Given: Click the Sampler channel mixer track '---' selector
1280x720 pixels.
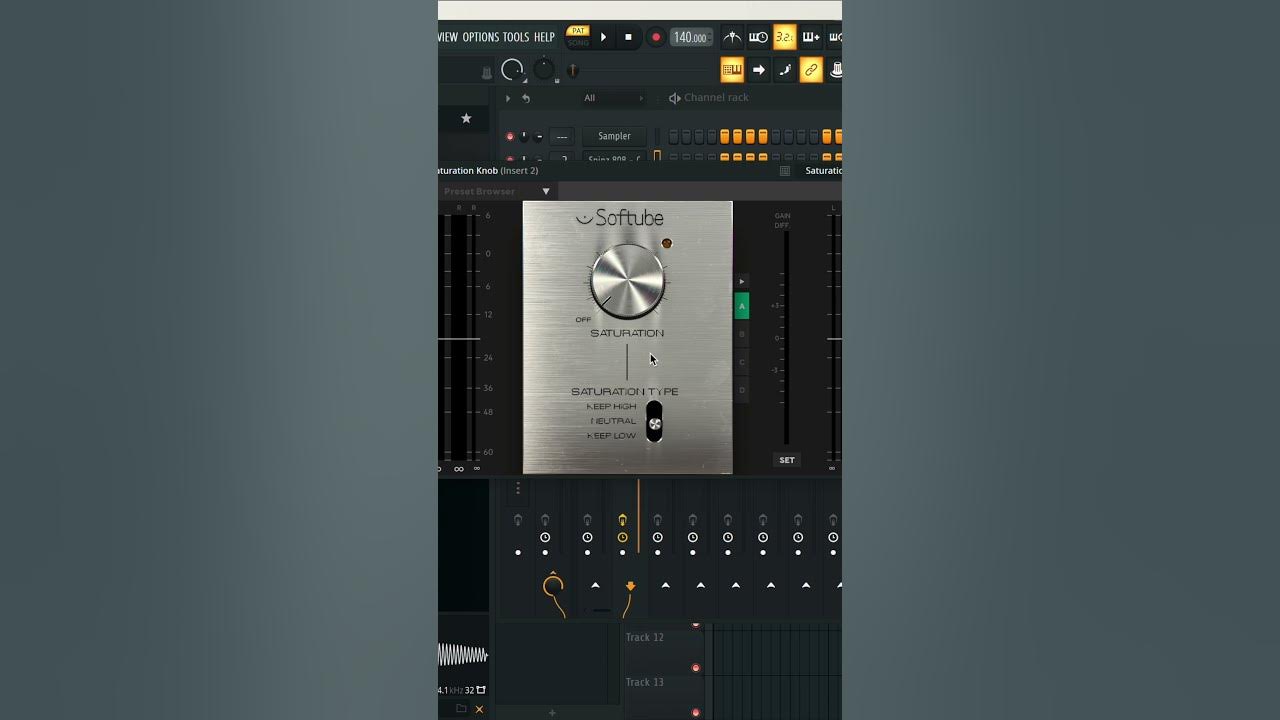Looking at the screenshot, I should click(562, 136).
